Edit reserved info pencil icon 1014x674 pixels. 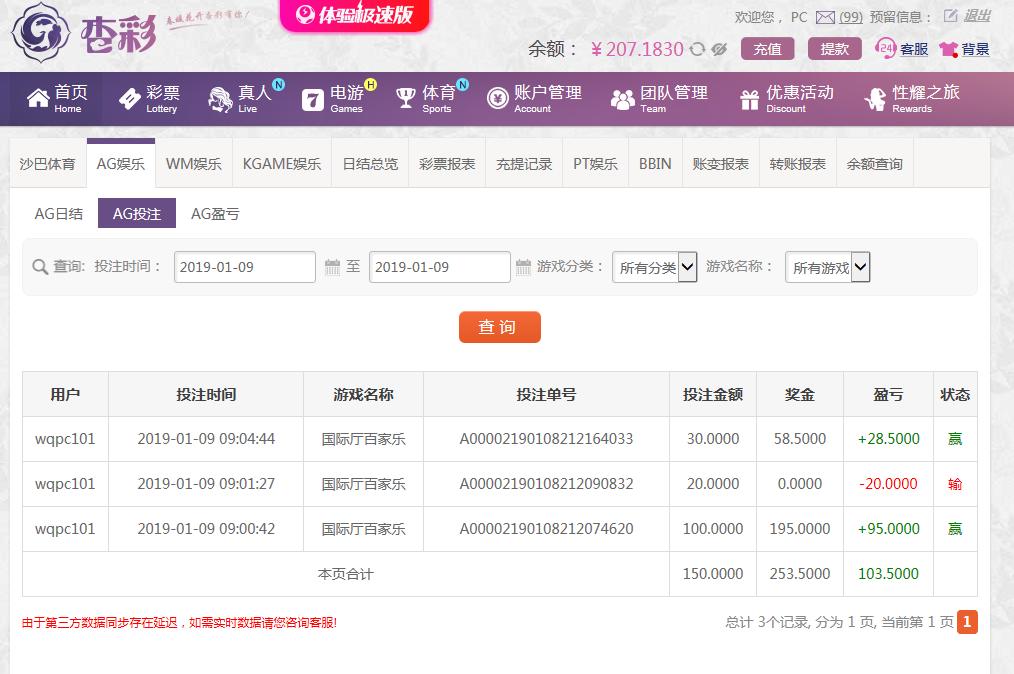pos(950,16)
